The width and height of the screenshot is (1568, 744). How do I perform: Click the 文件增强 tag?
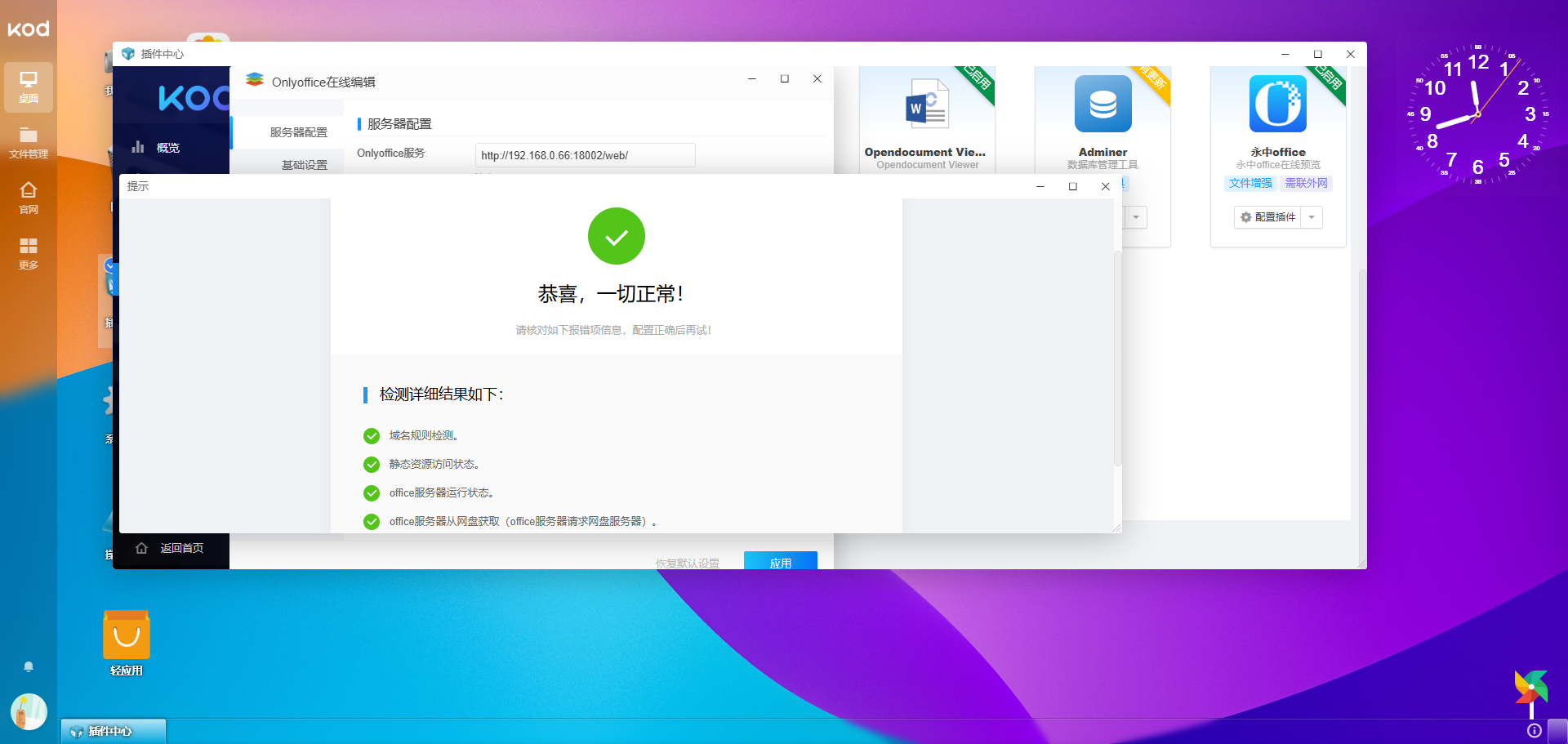tap(1250, 183)
